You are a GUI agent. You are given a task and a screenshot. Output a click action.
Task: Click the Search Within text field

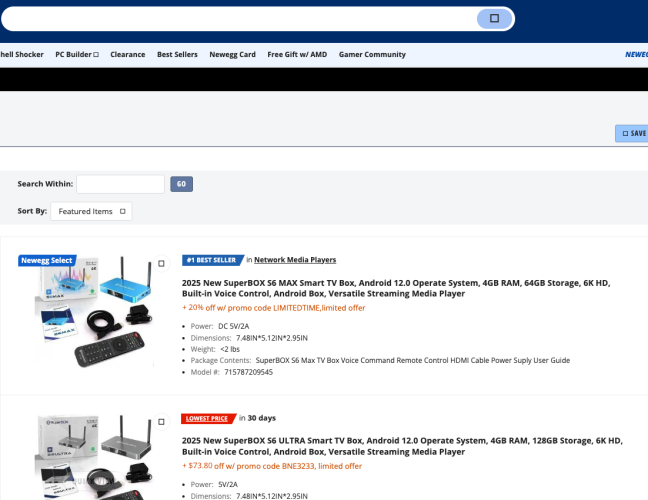click(120, 184)
